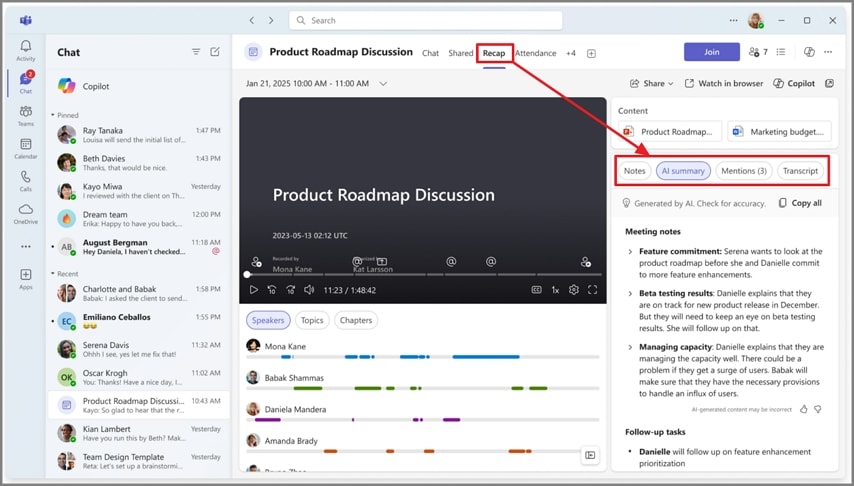
Task: Show the +4 hidden tabs
Action: tap(571, 53)
